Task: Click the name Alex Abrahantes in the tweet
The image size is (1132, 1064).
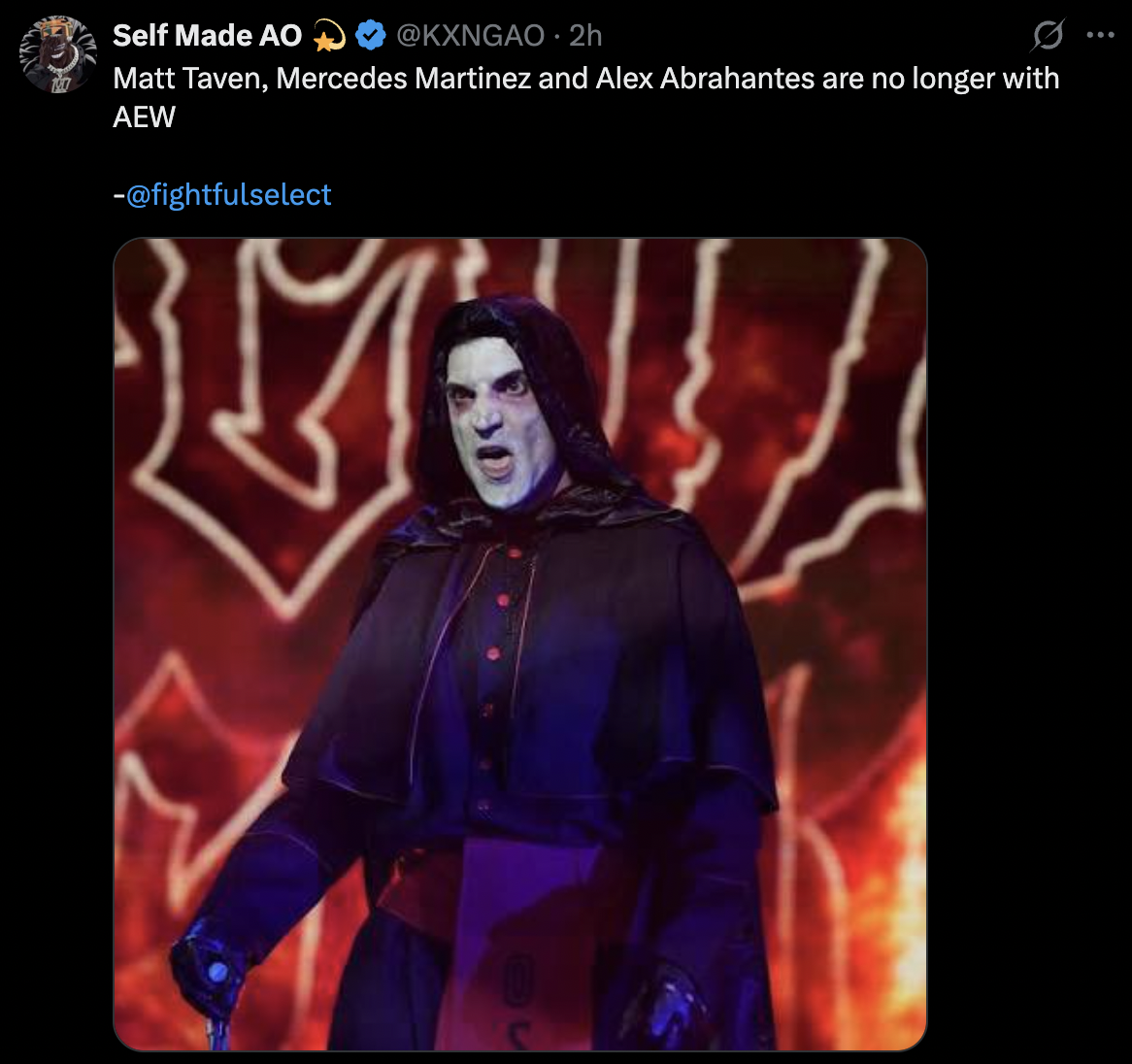Action: click(705, 78)
